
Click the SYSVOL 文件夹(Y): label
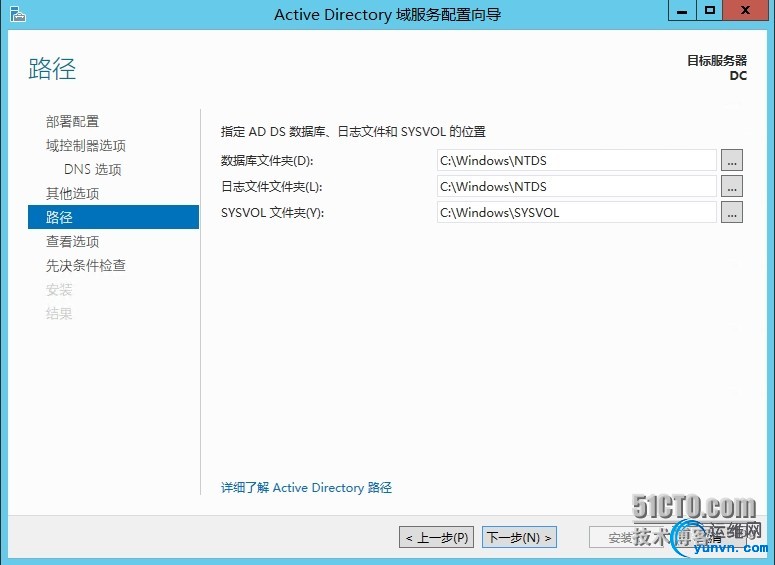pyautogui.click(x=272, y=213)
